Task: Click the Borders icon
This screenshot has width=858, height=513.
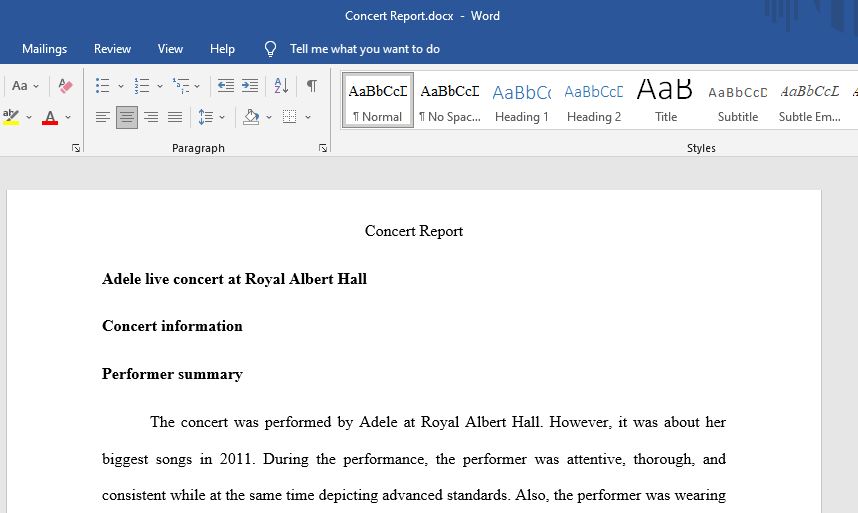Action: tap(289, 116)
